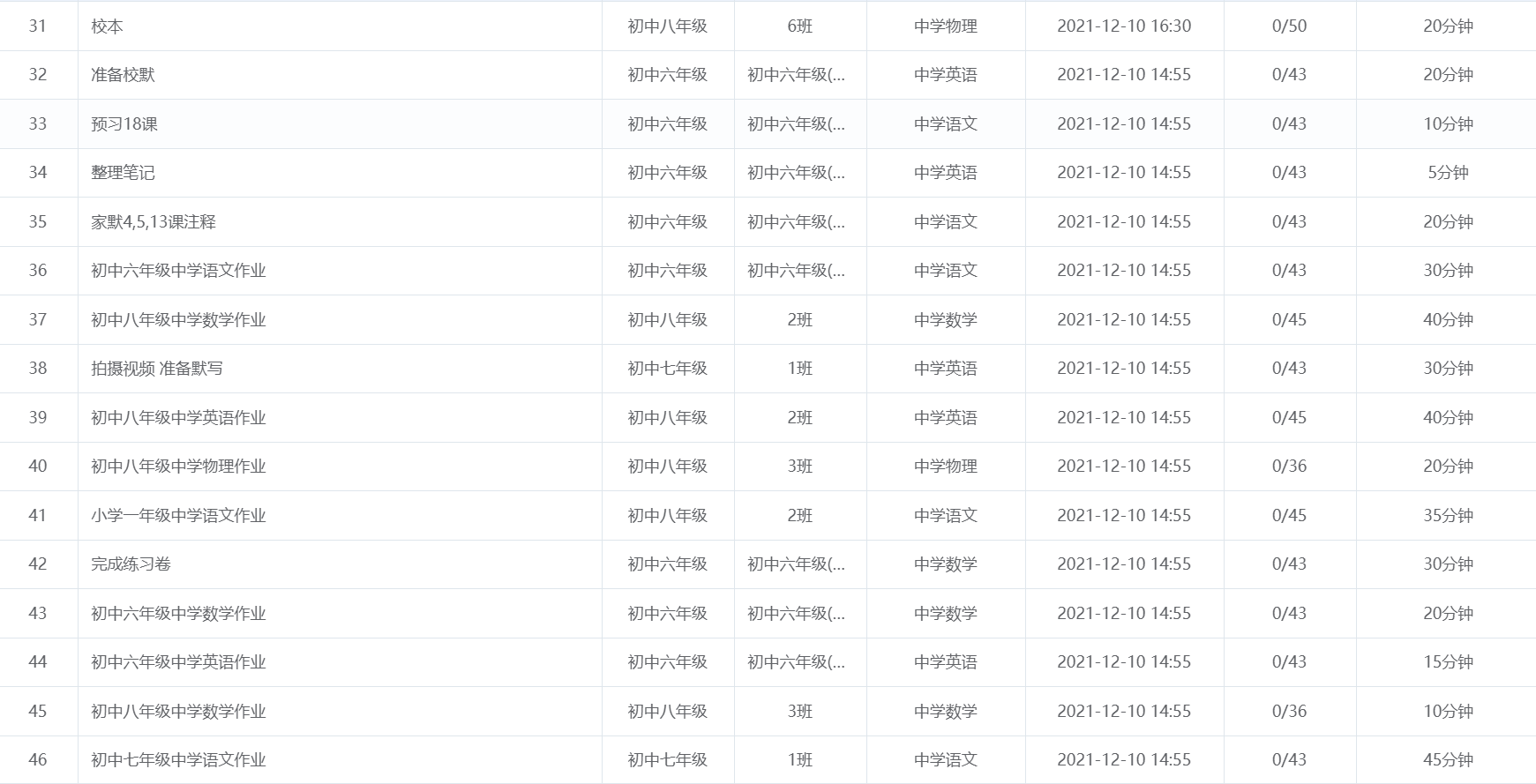Click '初中七年级中学语文作业' title
This screenshot has height=784, width=1536.
(x=178, y=760)
